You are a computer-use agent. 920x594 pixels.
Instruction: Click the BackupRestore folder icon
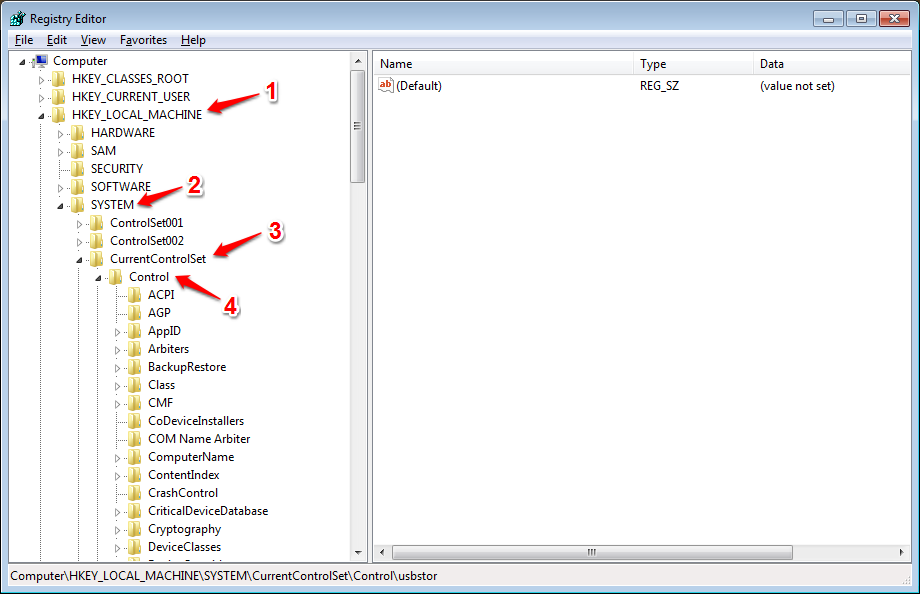(x=134, y=367)
